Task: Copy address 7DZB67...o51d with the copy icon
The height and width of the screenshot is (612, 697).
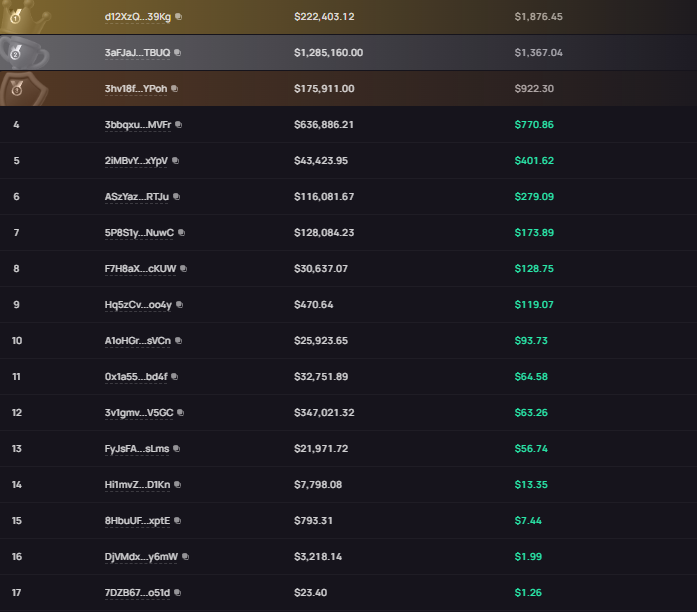Action: coord(177,592)
